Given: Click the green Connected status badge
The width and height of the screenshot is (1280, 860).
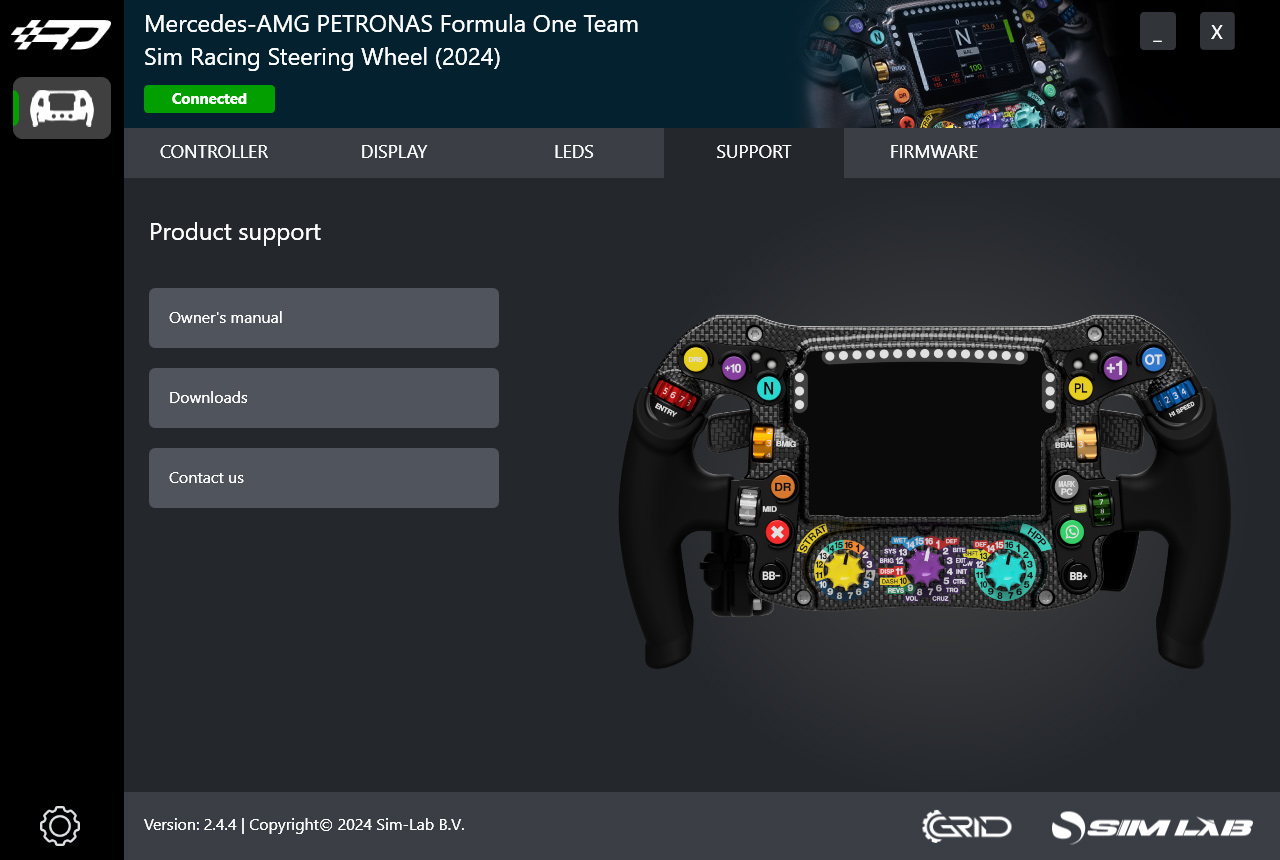Looking at the screenshot, I should [209, 99].
